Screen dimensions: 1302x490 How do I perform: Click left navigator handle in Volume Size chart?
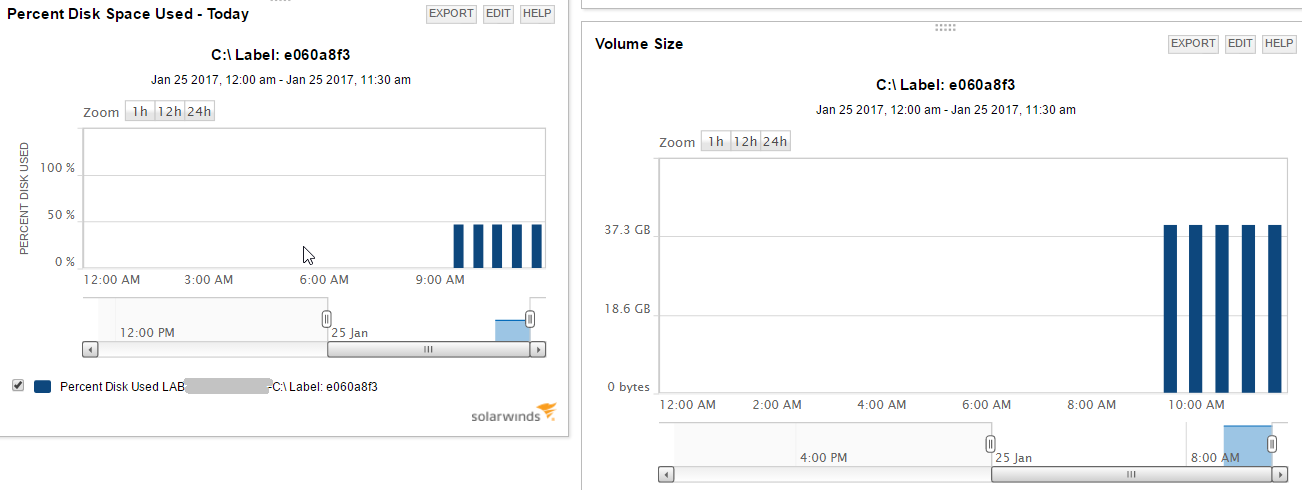tap(990, 444)
